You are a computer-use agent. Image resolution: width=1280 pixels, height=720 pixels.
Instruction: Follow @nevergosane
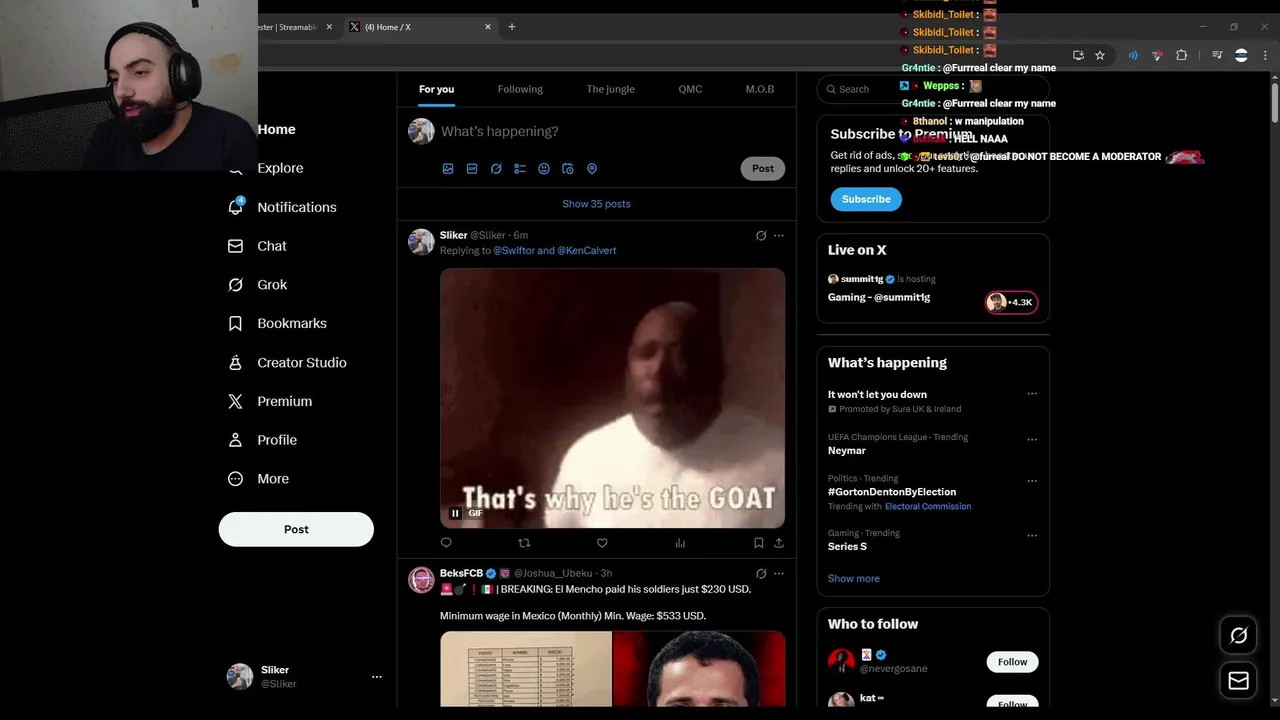(1012, 662)
